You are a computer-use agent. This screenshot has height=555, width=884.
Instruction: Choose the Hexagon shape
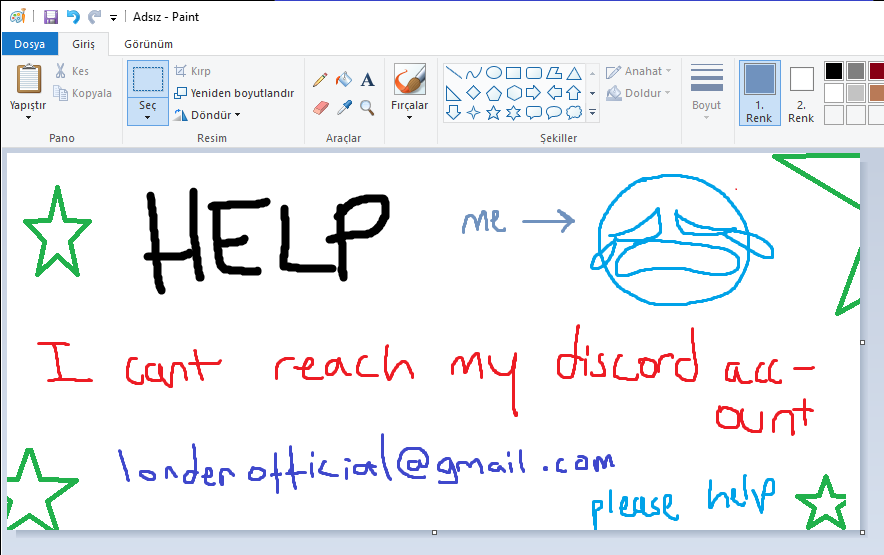[514, 92]
